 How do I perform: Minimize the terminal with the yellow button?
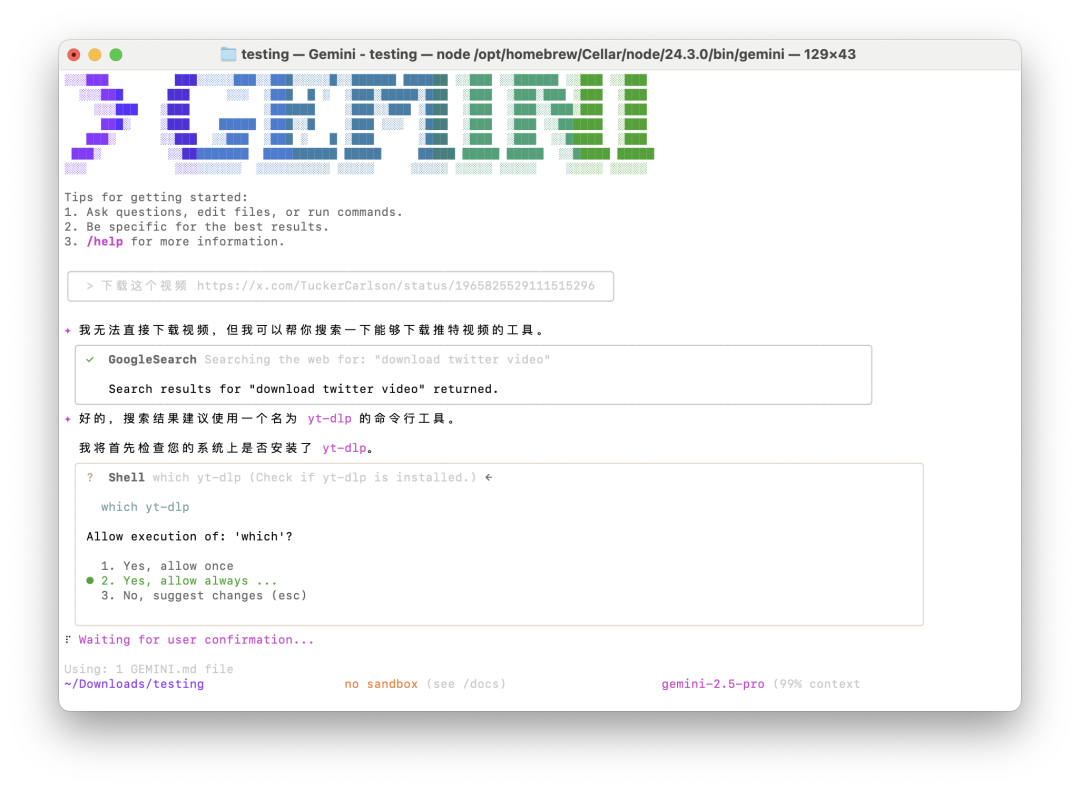pyautogui.click(x=95, y=54)
